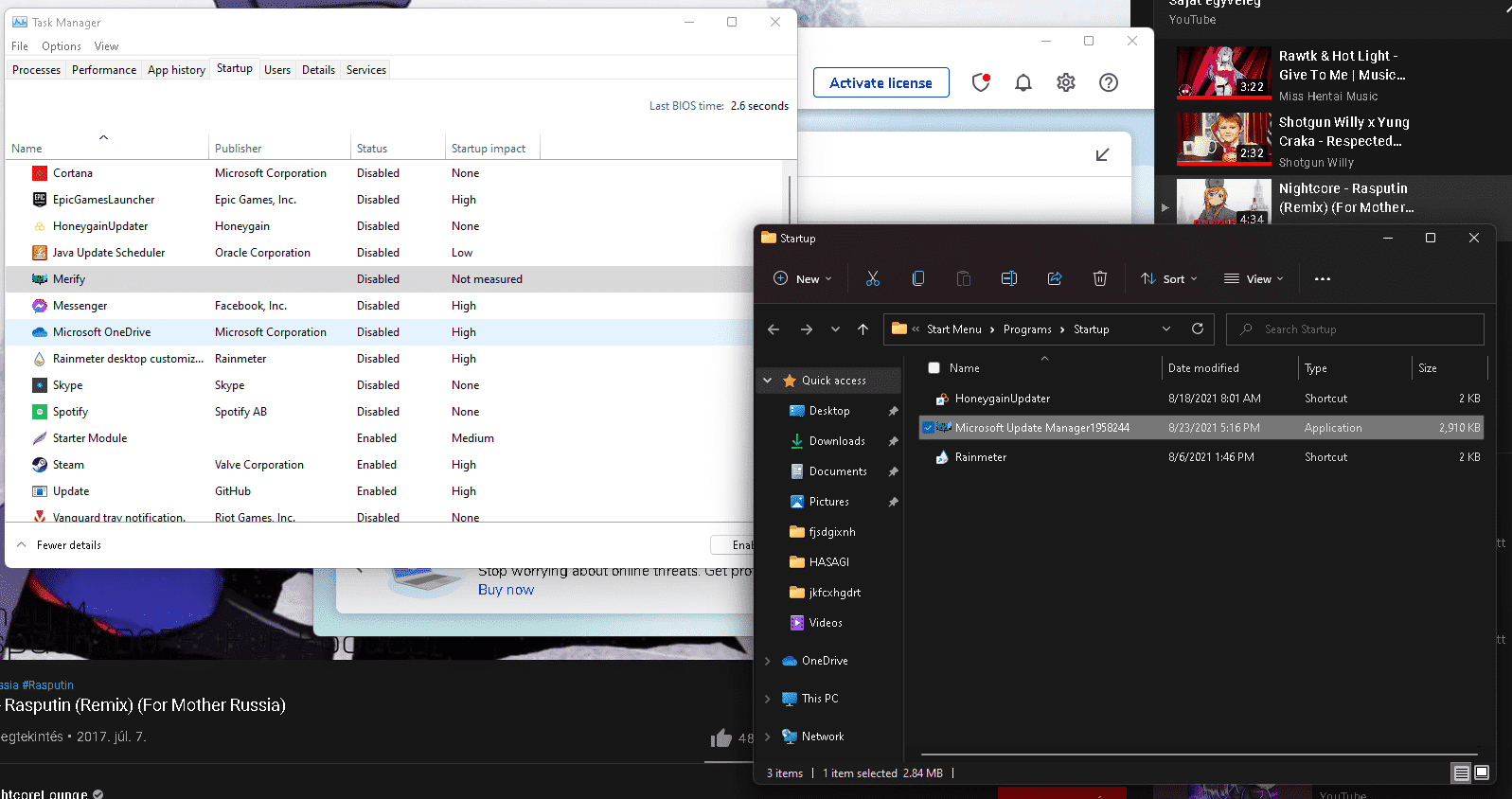The image size is (1512, 799).
Task: Select the EpicGamesLauncher icon in Task Manager
Action: pyautogui.click(x=40, y=200)
